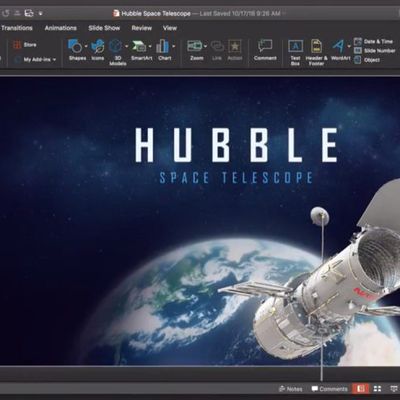
Task: Insert Icons from the ribbon
Action: pyautogui.click(x=98, y=46)
